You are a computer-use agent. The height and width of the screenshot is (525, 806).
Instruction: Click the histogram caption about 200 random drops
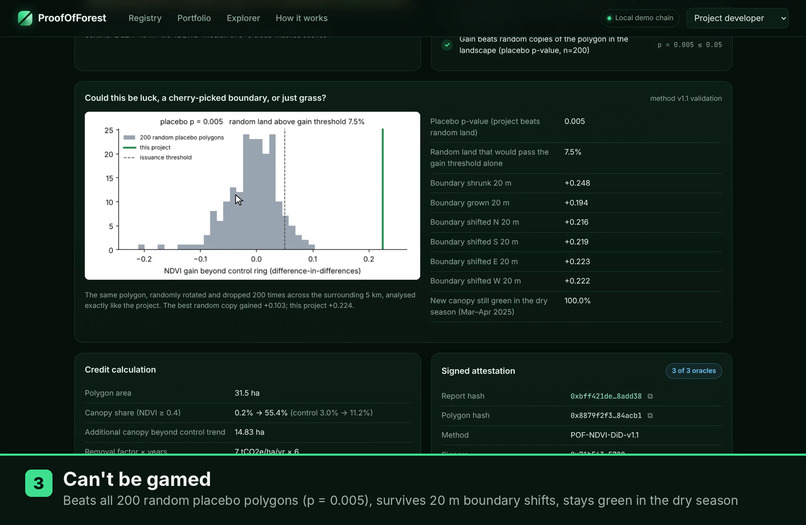[250, 300]
